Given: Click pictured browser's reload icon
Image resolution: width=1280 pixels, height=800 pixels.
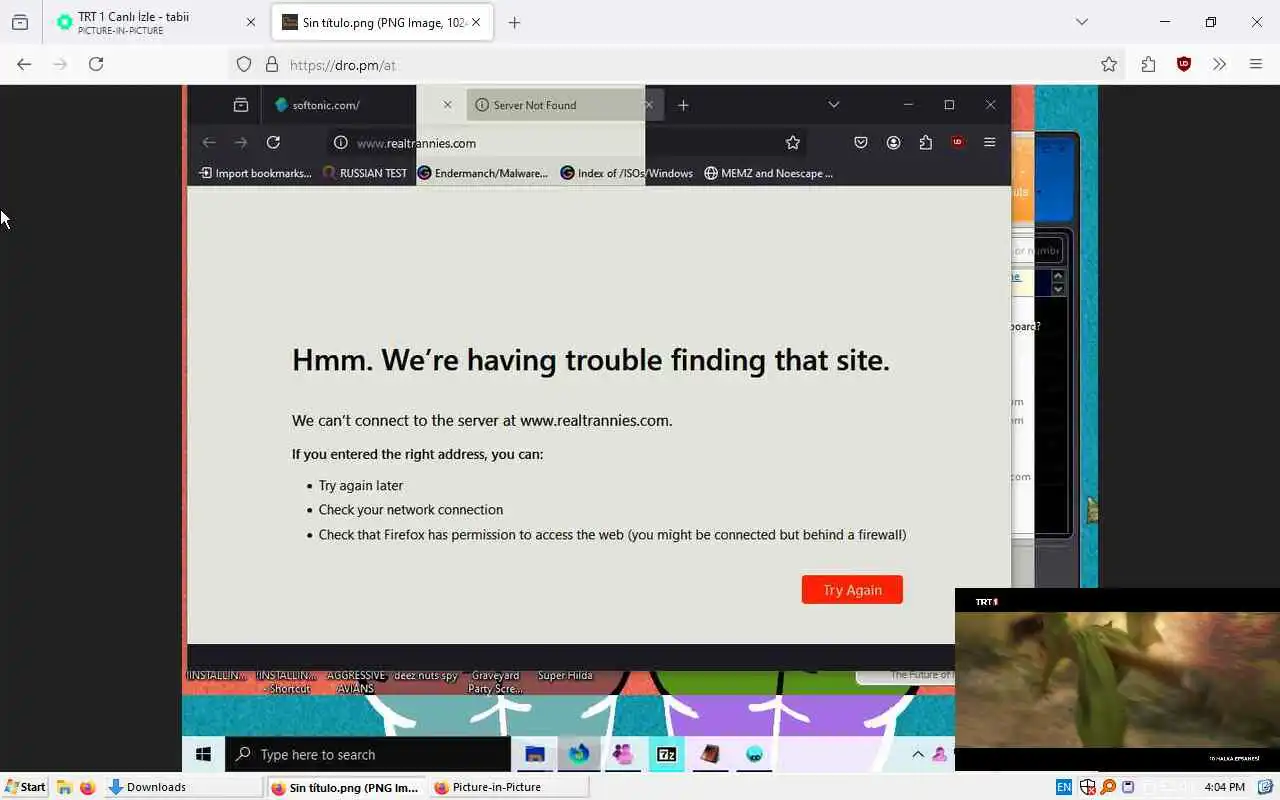Looking at the screenshot, I should 273,143.
